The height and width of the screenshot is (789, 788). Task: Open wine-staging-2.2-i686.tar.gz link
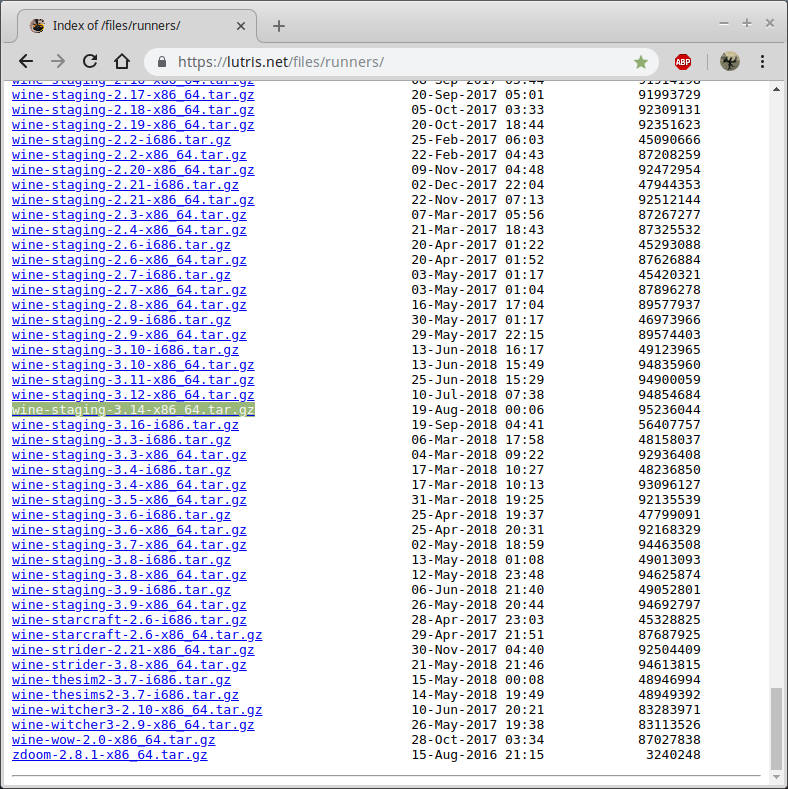pos(121,140)
